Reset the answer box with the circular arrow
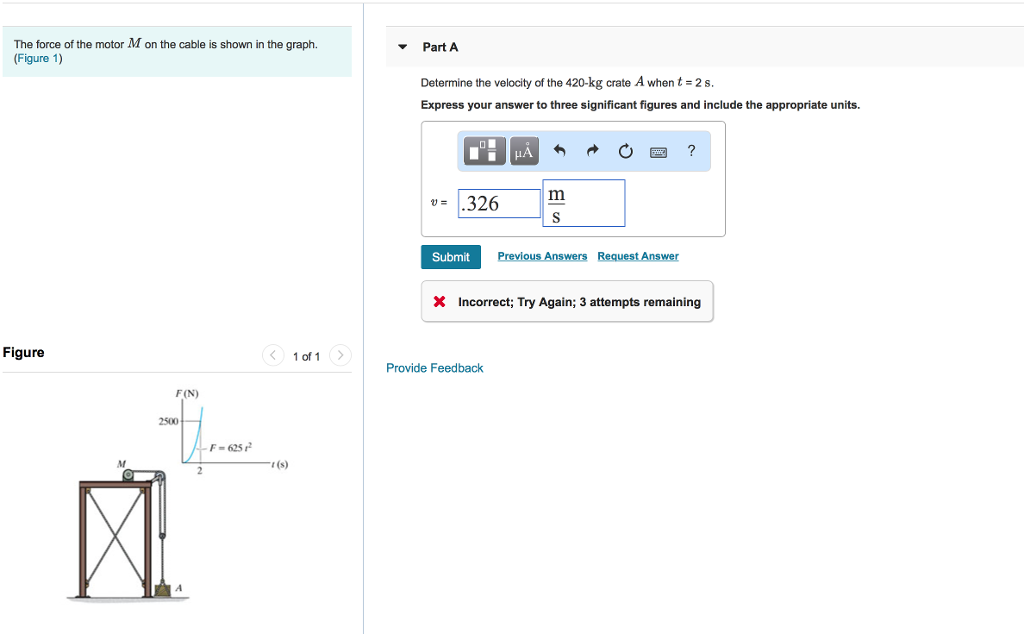This screenshot has height=634, width=1024. (x=626, y=152)
